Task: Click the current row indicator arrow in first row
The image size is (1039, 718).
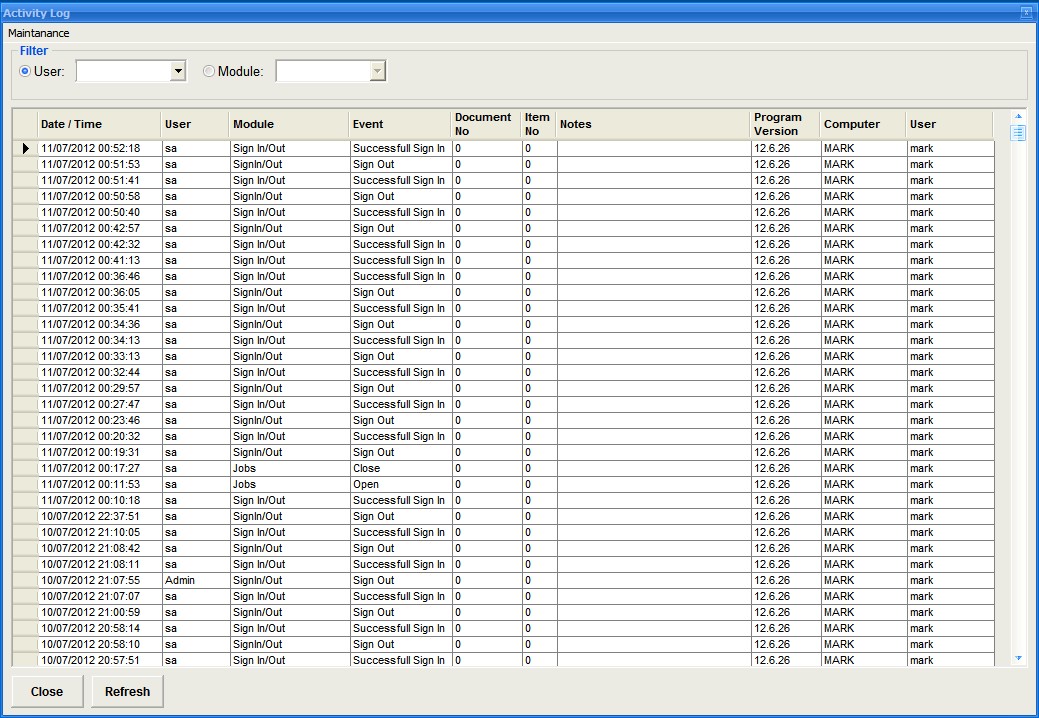Action: (x=25, y=148)
